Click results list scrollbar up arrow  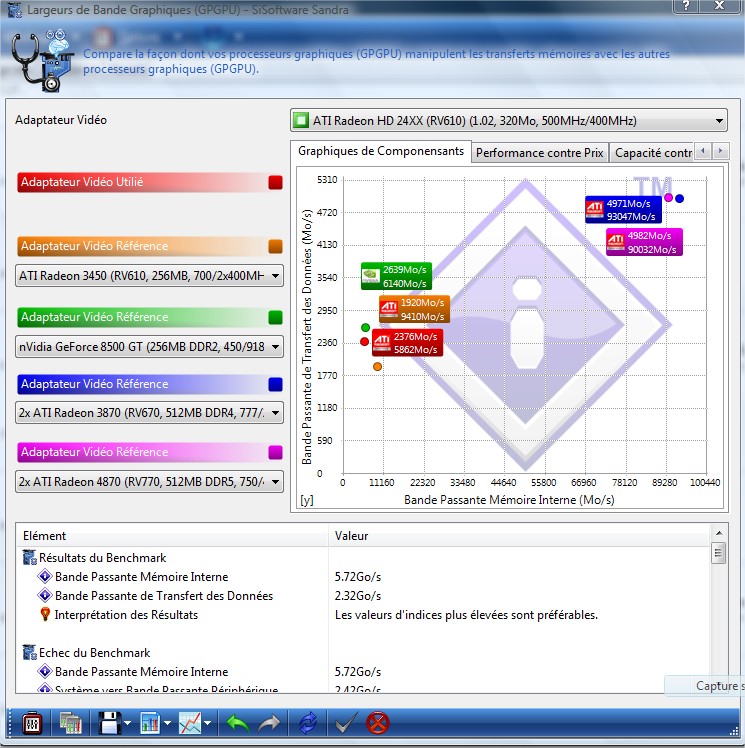point(719,533)
